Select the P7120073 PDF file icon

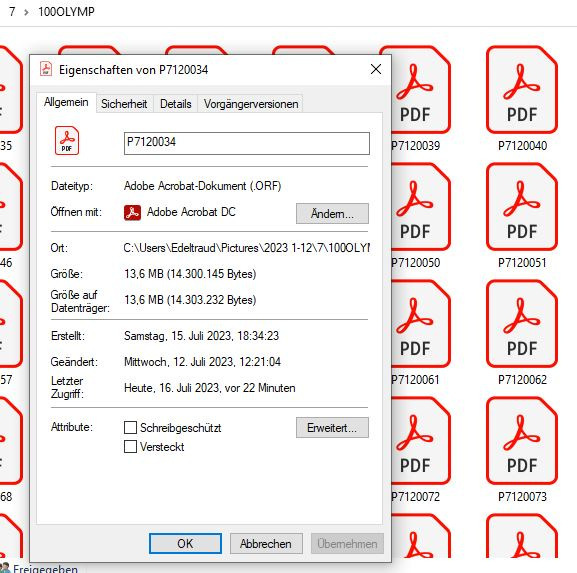(522, 441)
